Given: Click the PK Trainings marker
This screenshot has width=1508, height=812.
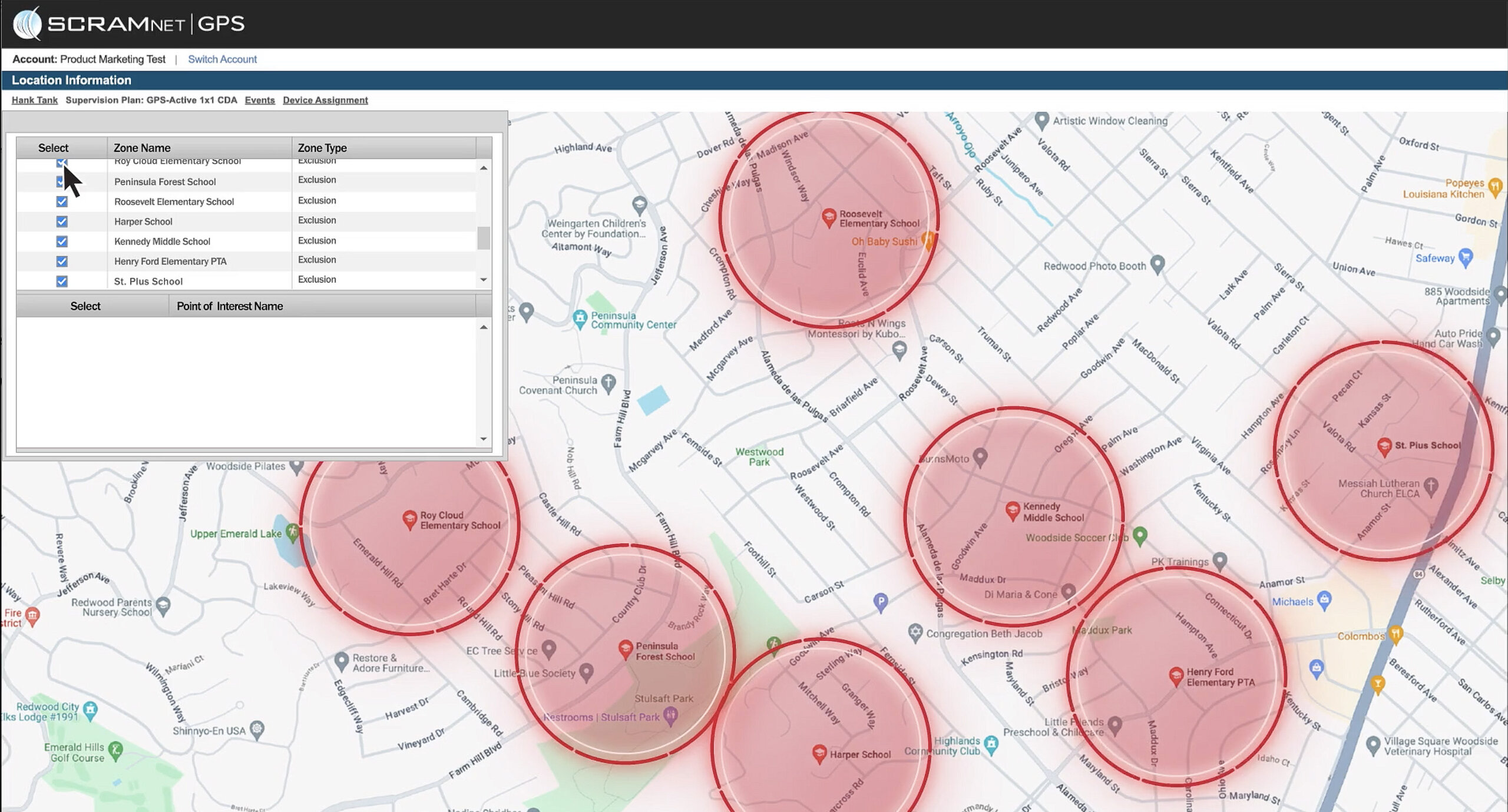Looking at the screenshot, I should [x=1220, y=561].
